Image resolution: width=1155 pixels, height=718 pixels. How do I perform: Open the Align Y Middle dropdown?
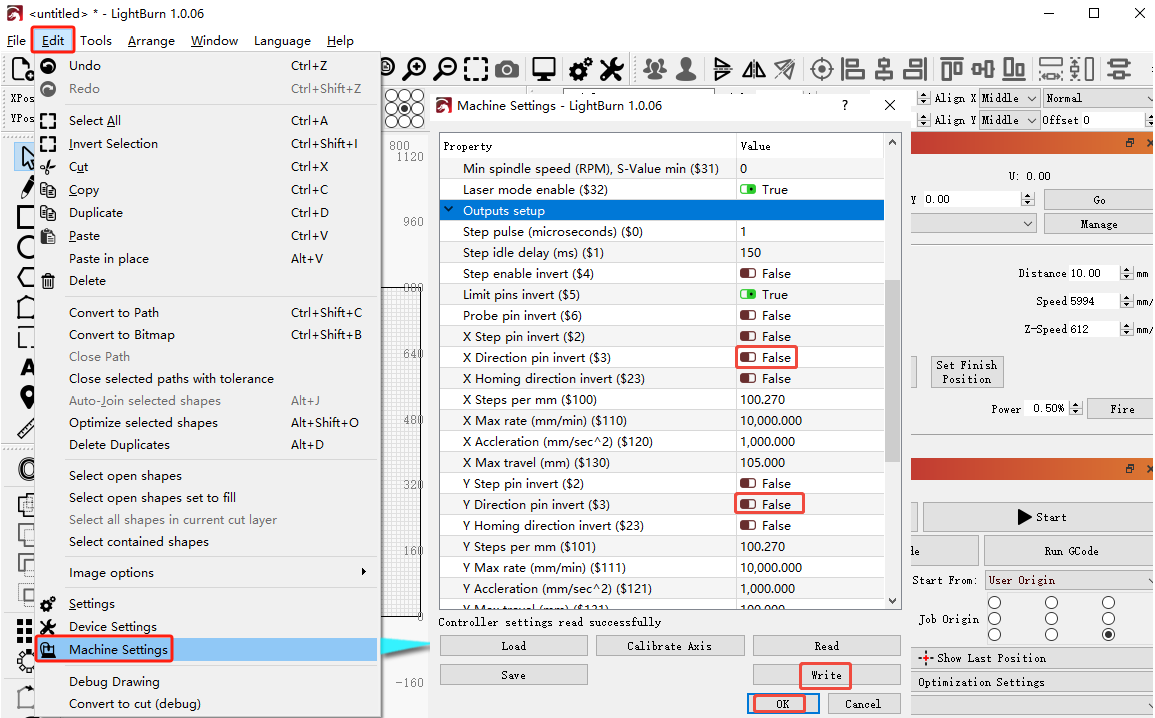click(1010, 120)
